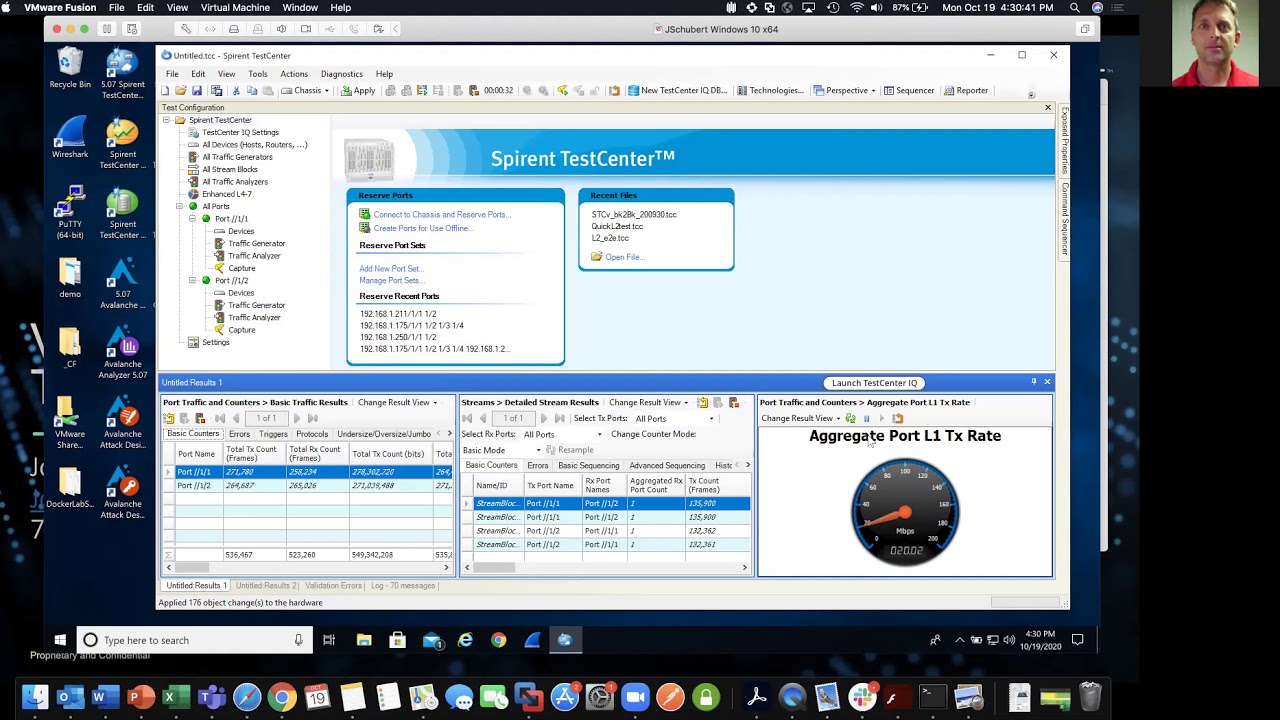Open the Reporter from toolbar
The width and height of the screenshot is (1280, 720).
point(966,90)
